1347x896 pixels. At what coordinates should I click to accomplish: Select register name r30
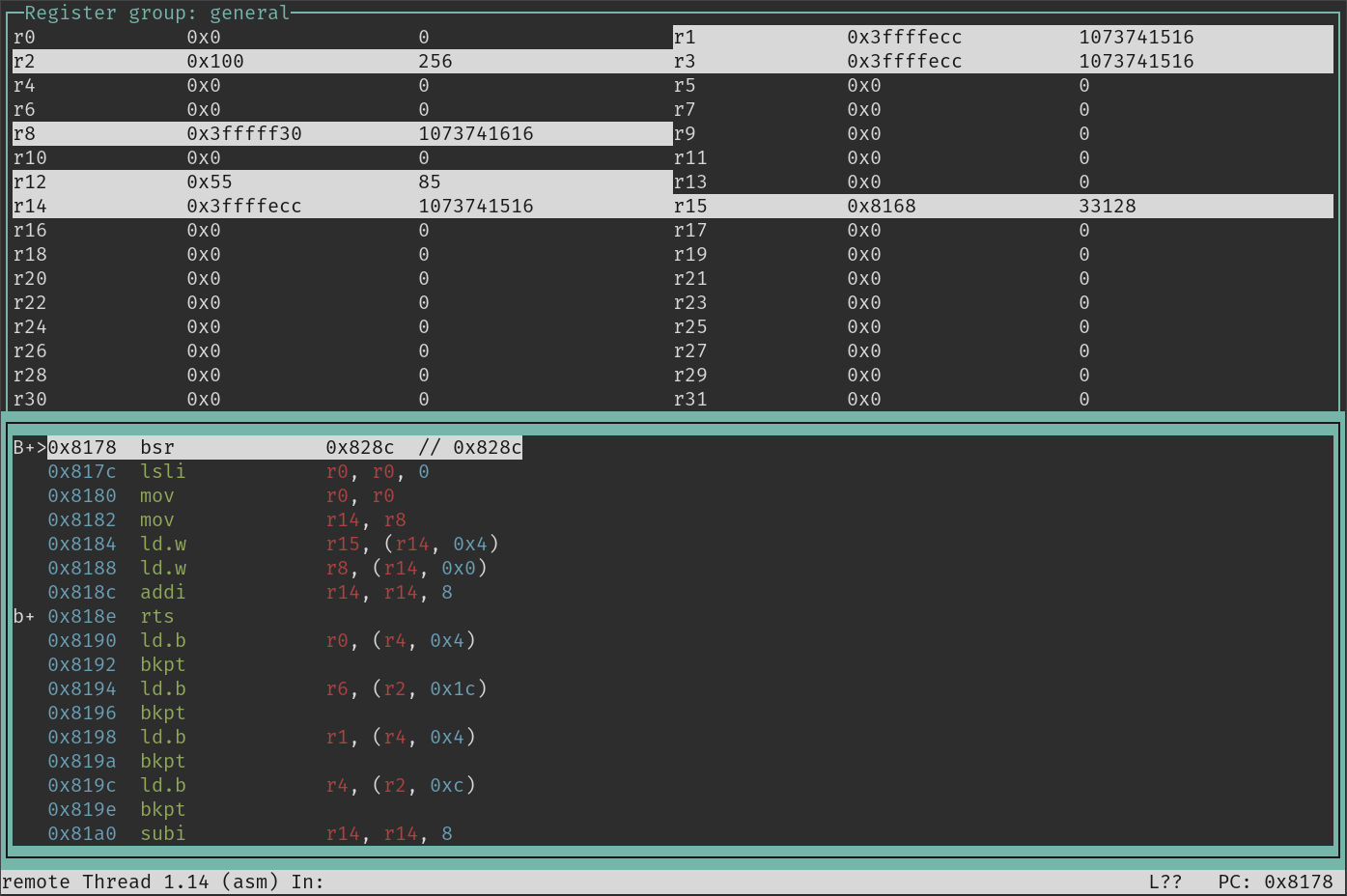coord(30,399)
